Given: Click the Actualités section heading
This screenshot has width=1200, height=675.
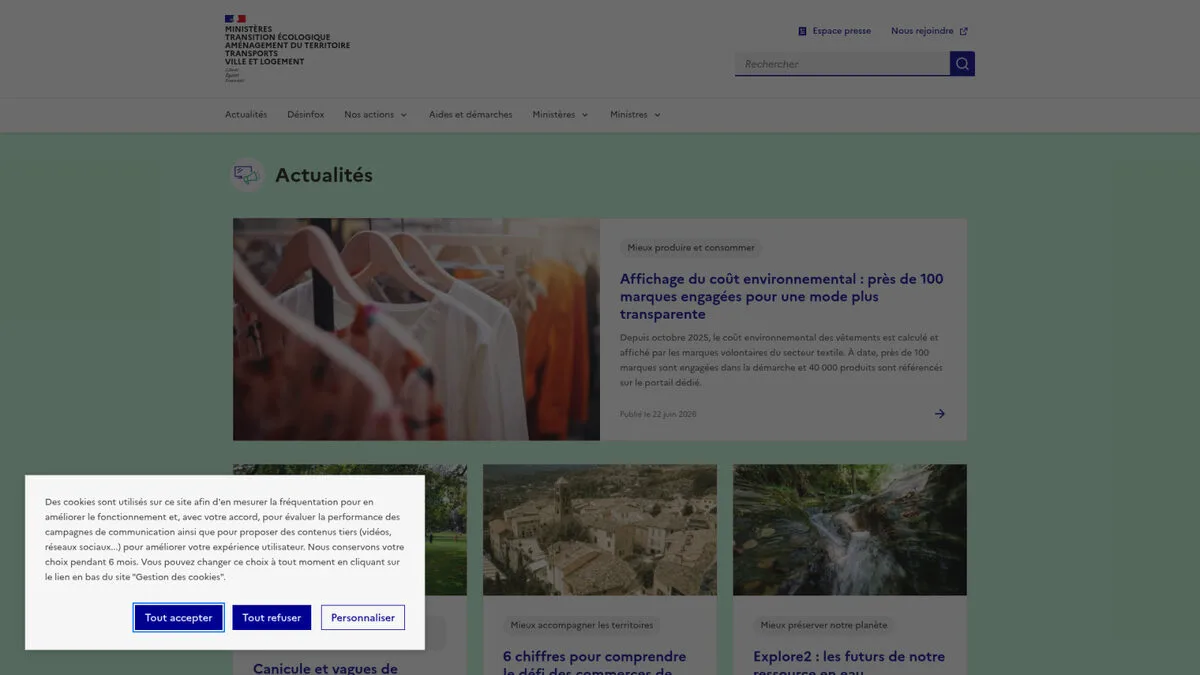Looking at the screenshot, I should coord(324,175).
